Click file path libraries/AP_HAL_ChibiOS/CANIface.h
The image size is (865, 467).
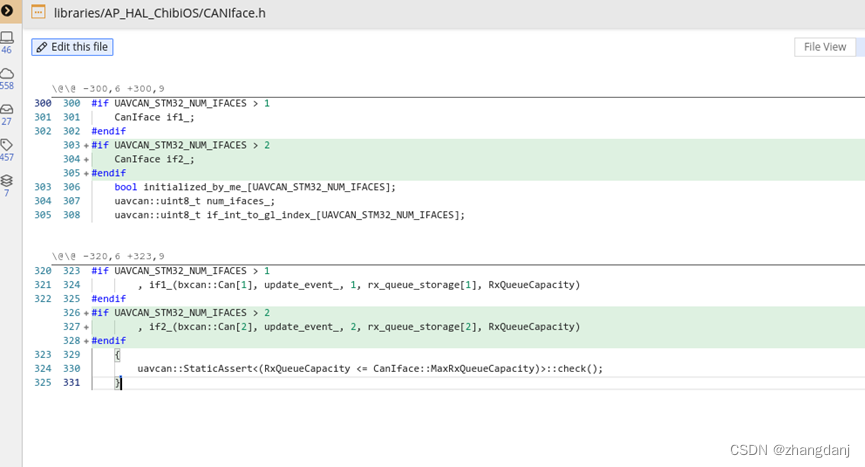click(159, 13)
